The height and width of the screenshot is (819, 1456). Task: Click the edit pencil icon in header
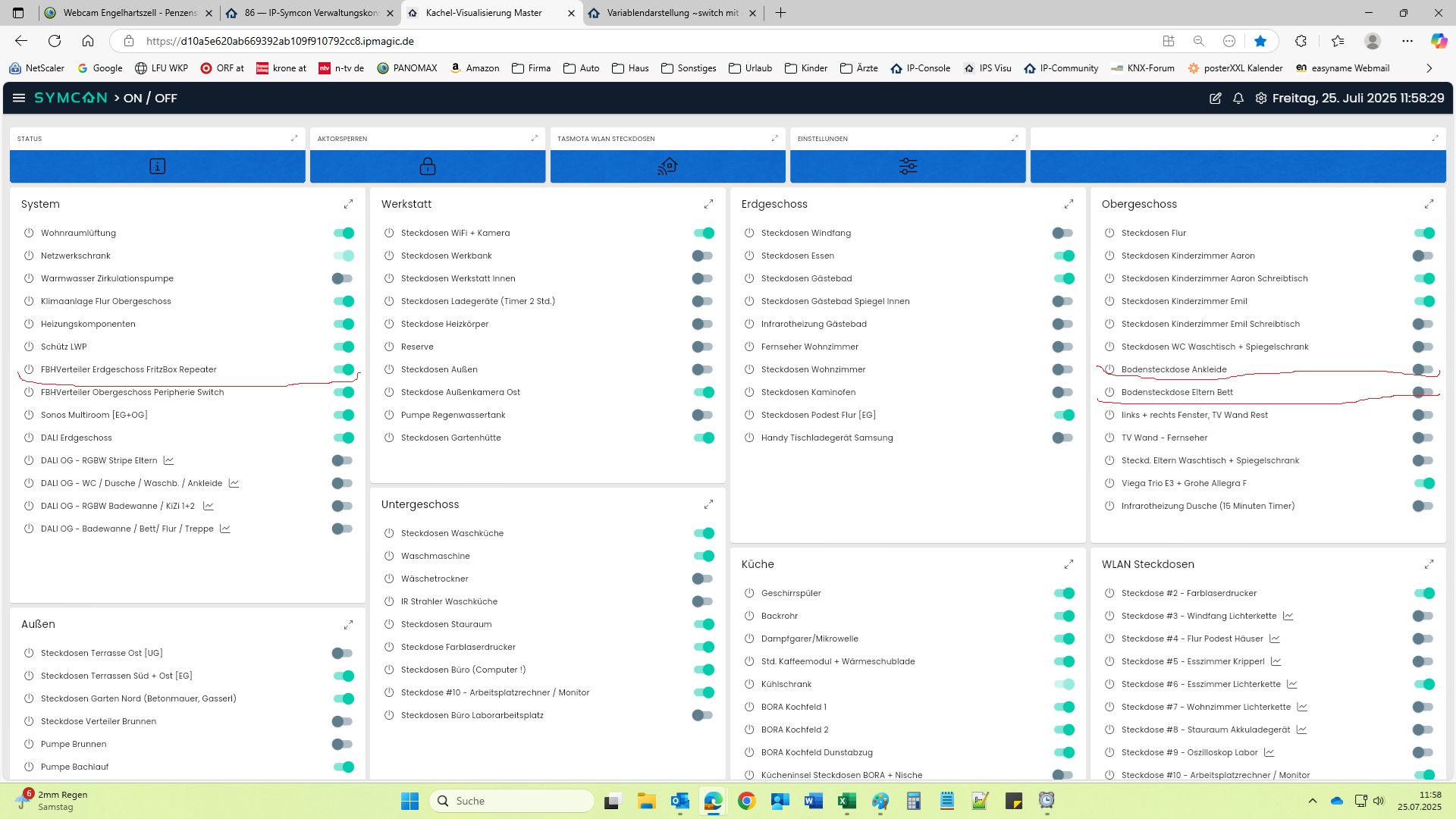1215,98
